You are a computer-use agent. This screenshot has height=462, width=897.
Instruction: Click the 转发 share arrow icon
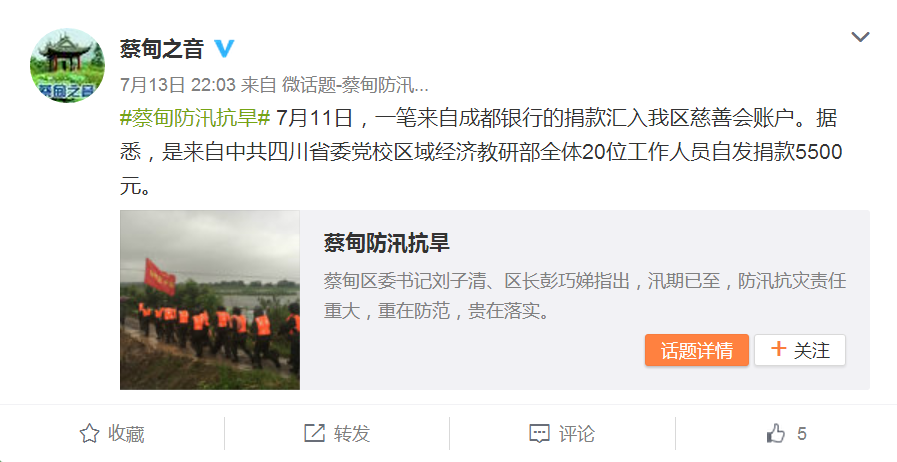pyautogui.click(x=314, y=433)
